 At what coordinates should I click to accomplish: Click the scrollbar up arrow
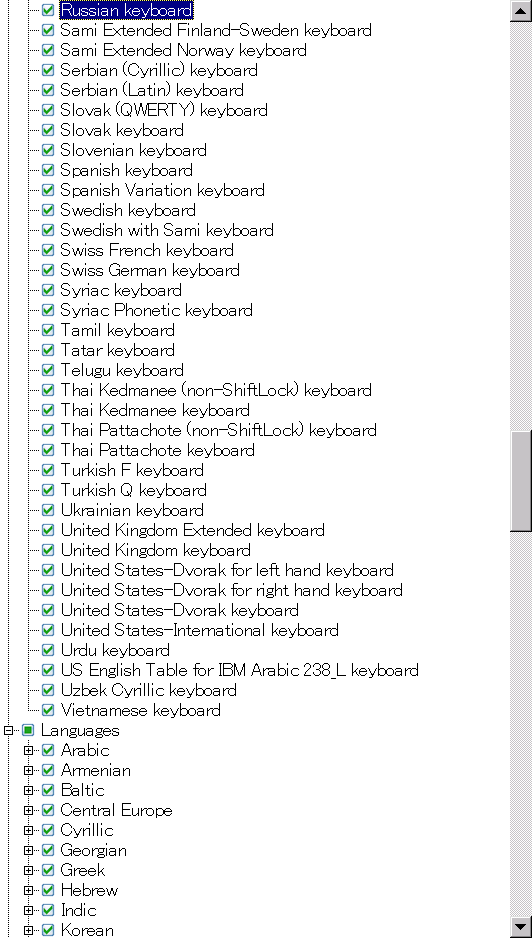pyautogui.click(x=521, y=11)
